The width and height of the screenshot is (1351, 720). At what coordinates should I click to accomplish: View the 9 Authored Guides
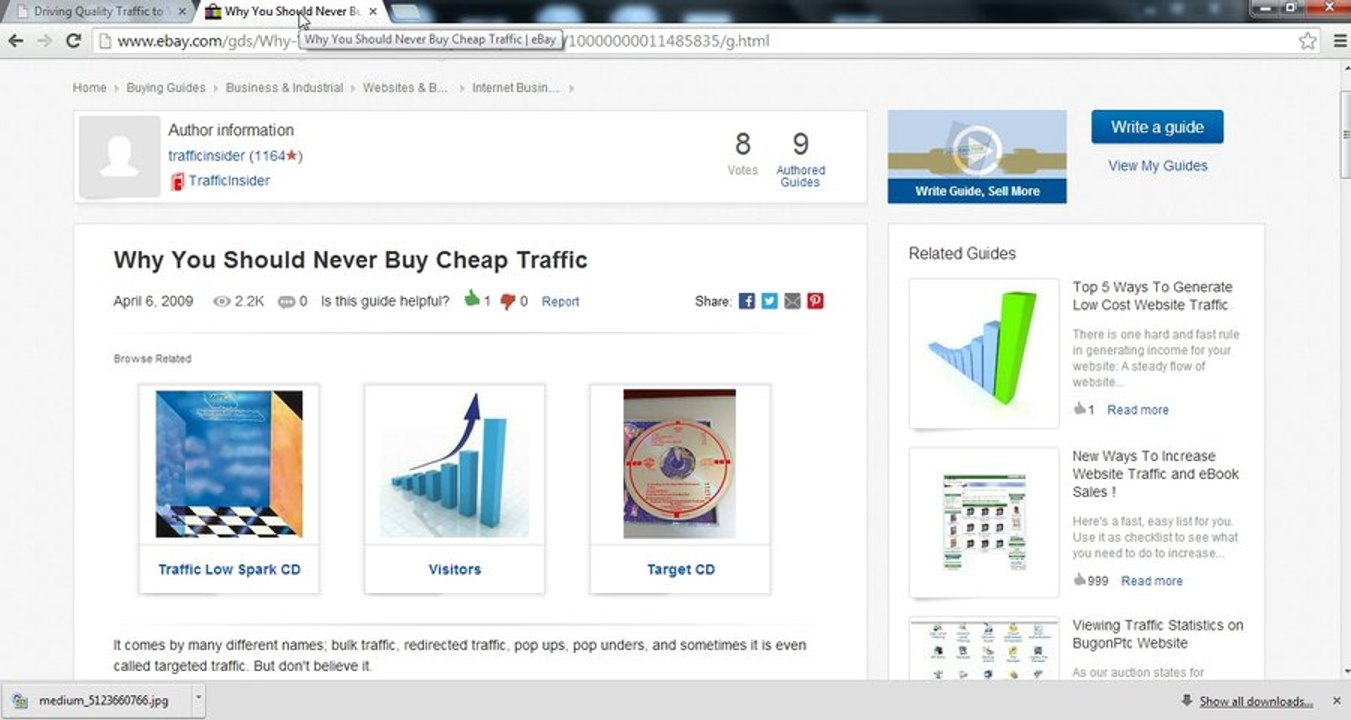click(800, 161)
